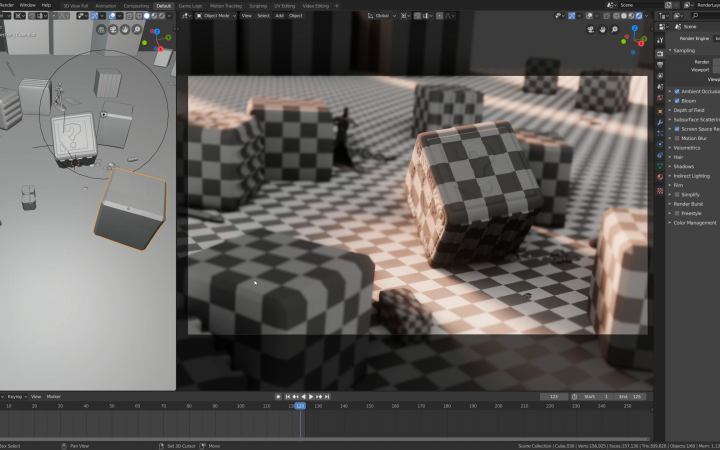The width and height of the screenshot is (720, 450).
Task: Open the Particles properties tab
Action: [660, 133]
